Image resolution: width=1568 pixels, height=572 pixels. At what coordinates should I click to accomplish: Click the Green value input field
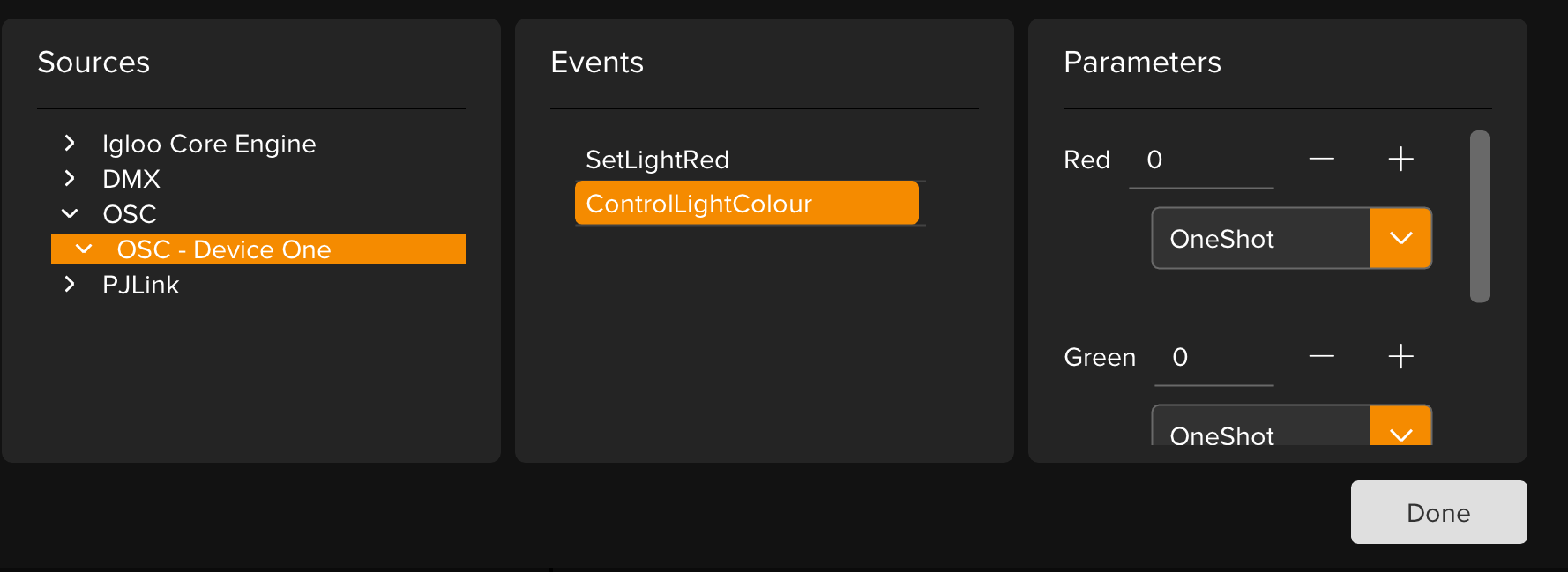tap(1214, 358)
